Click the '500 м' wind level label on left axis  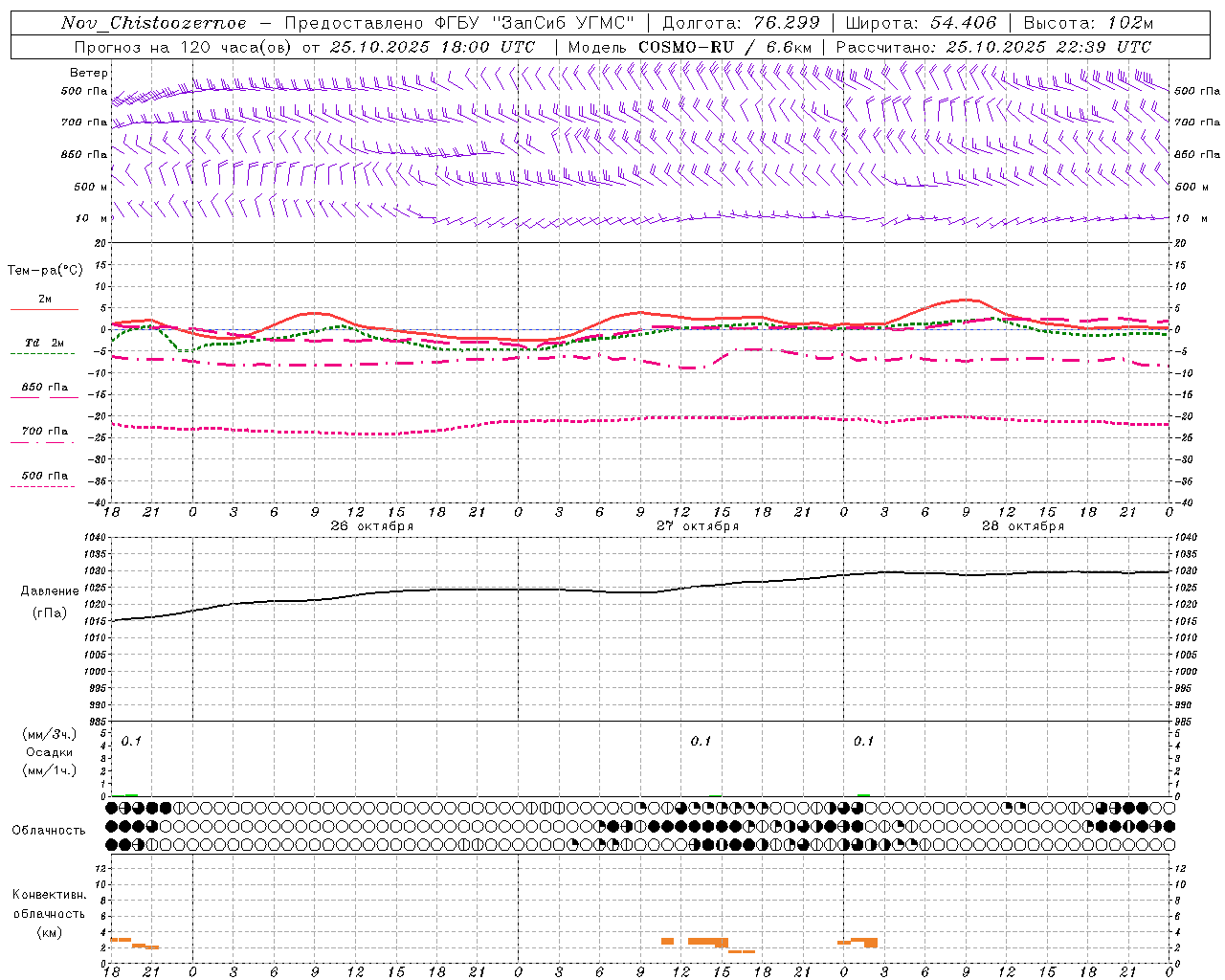pos(91,187)
